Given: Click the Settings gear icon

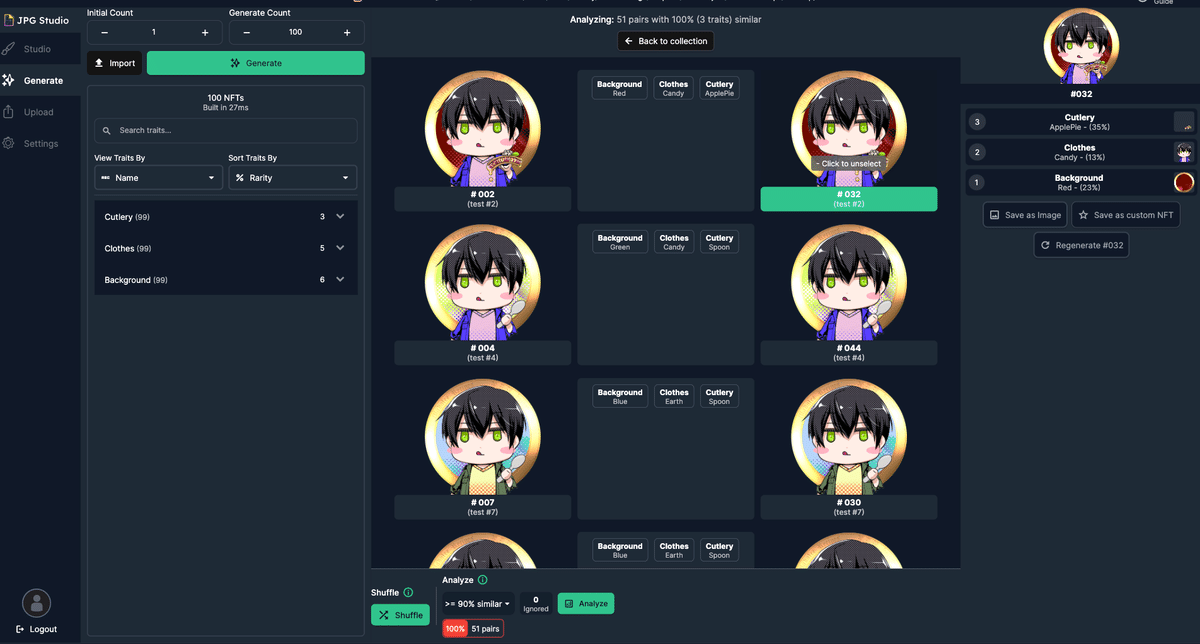Looking at the screenshot, I should coord(9,143).
